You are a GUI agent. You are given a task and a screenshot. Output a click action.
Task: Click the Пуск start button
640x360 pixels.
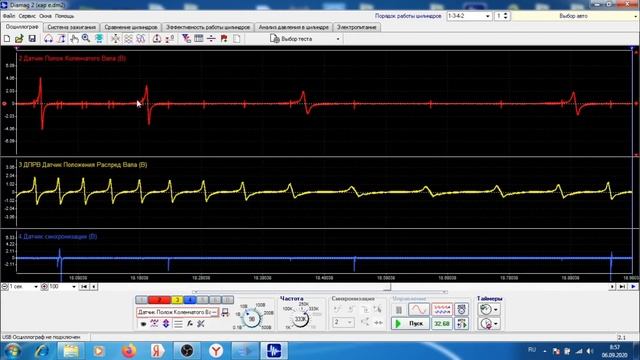410,324
